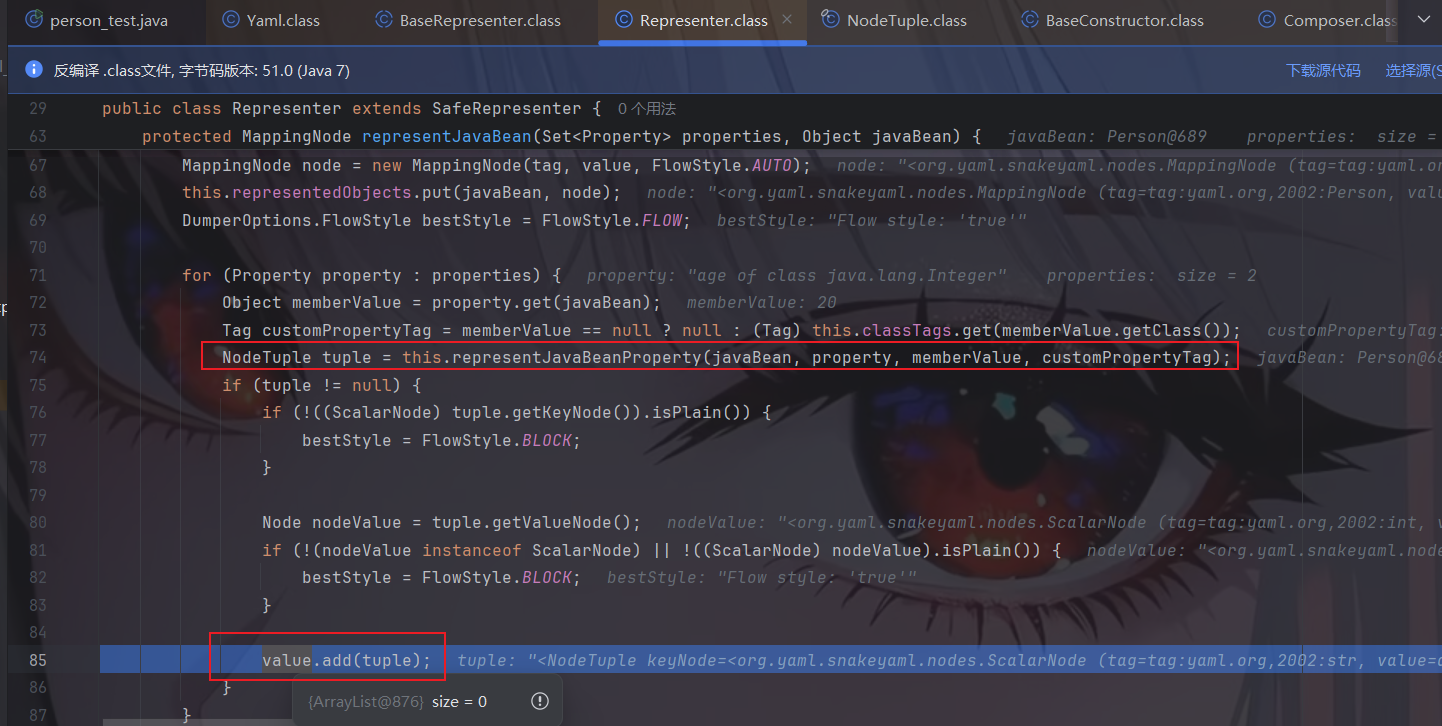Click the class icon on NodeTuple.class tab

(830, 20)
